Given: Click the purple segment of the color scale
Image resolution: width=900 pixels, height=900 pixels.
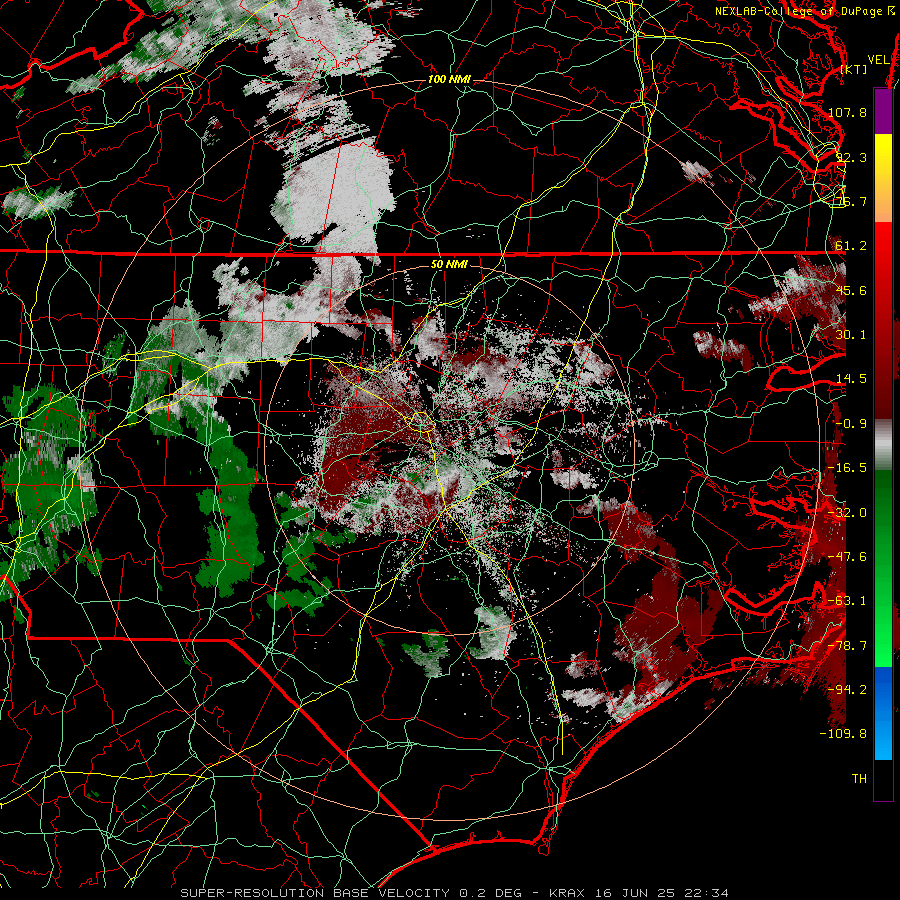Looking at the screenshot, I should [883, 111].
